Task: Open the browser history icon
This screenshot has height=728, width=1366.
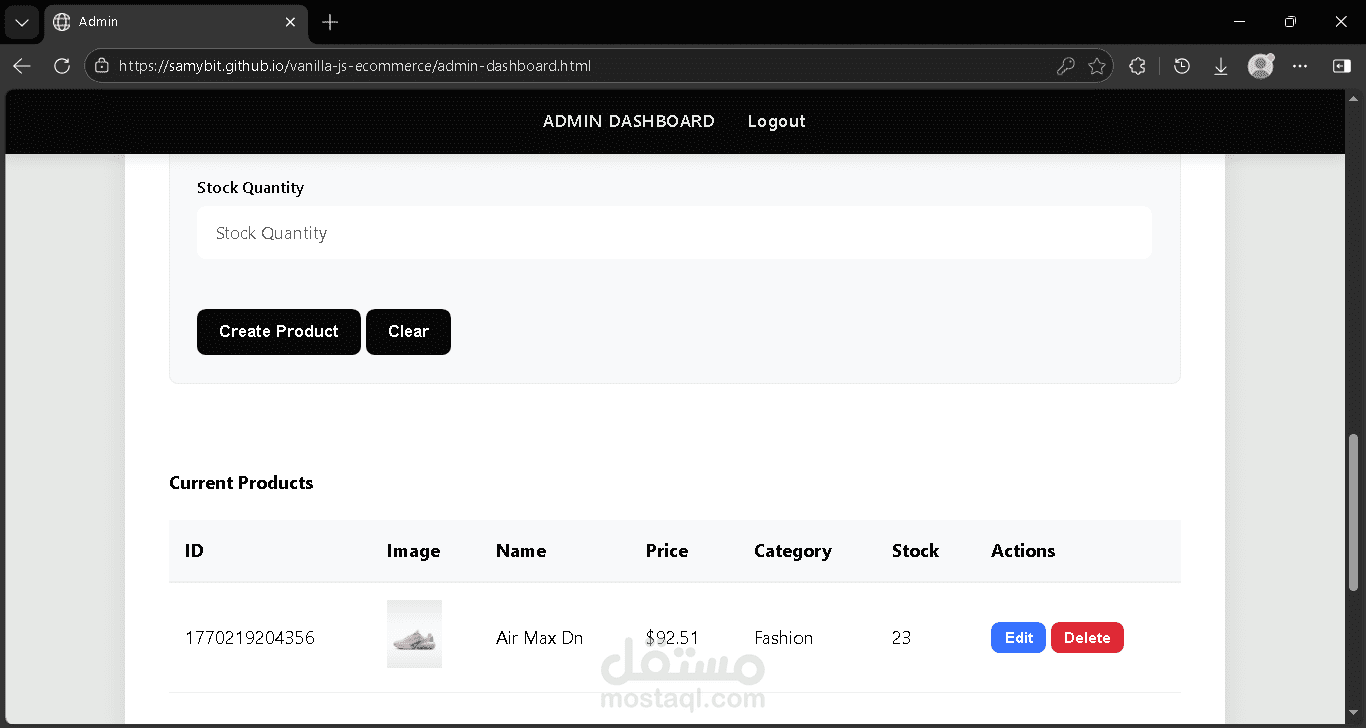Action: (1182, 66)
